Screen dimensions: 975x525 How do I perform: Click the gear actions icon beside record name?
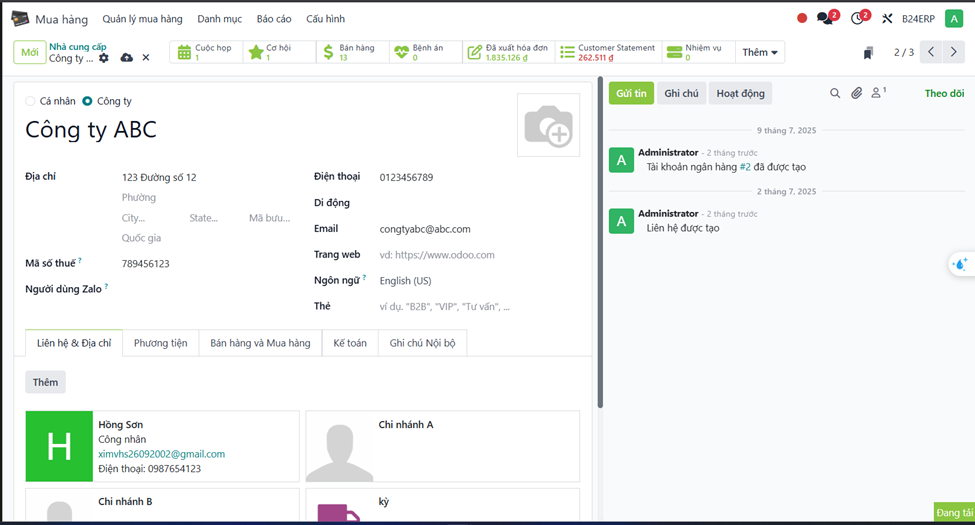[x=104, y=58]
